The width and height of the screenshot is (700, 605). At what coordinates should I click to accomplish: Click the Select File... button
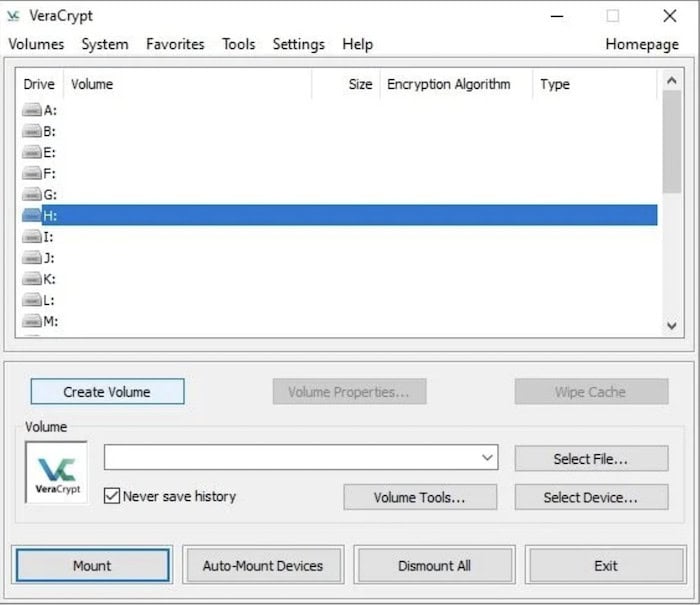tap(591, 459)
